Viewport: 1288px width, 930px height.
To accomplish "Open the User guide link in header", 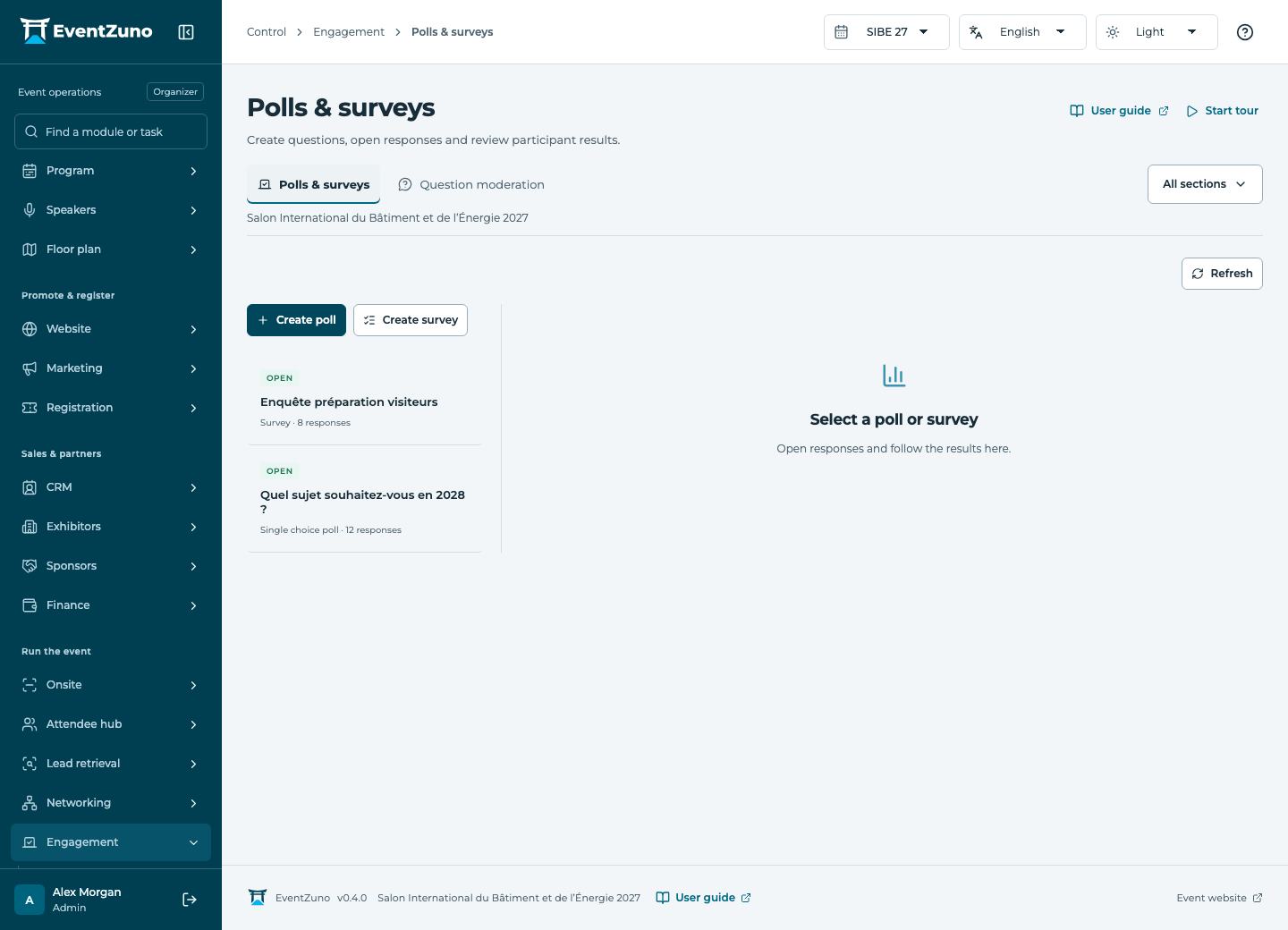I will point(1119,111).
